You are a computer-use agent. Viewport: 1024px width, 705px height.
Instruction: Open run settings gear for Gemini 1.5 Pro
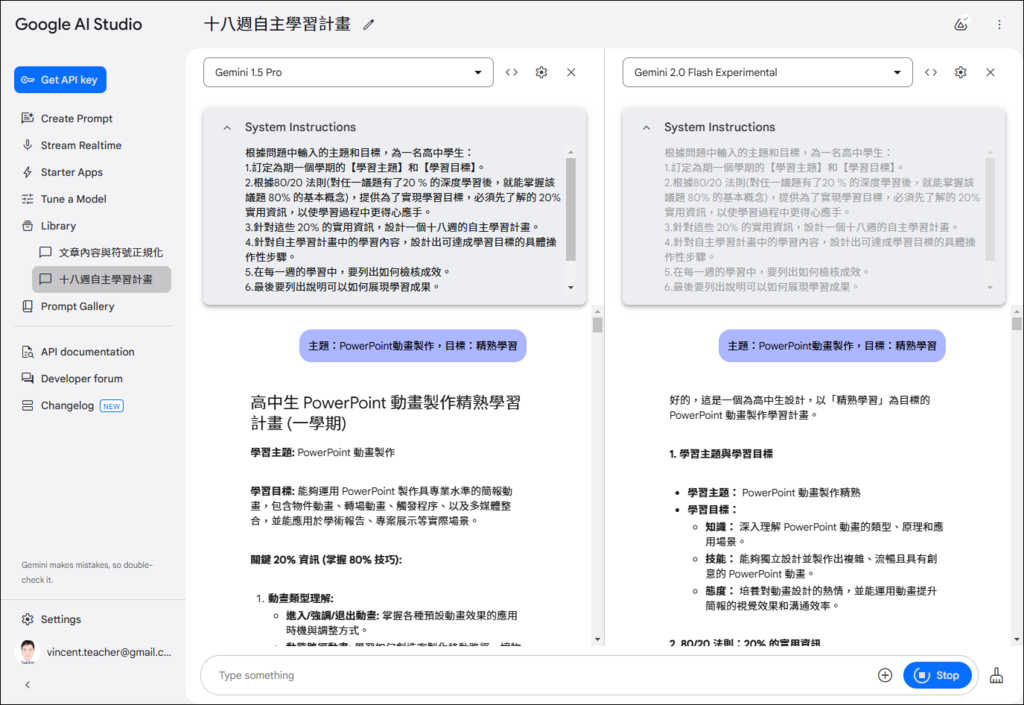(541, 72)
